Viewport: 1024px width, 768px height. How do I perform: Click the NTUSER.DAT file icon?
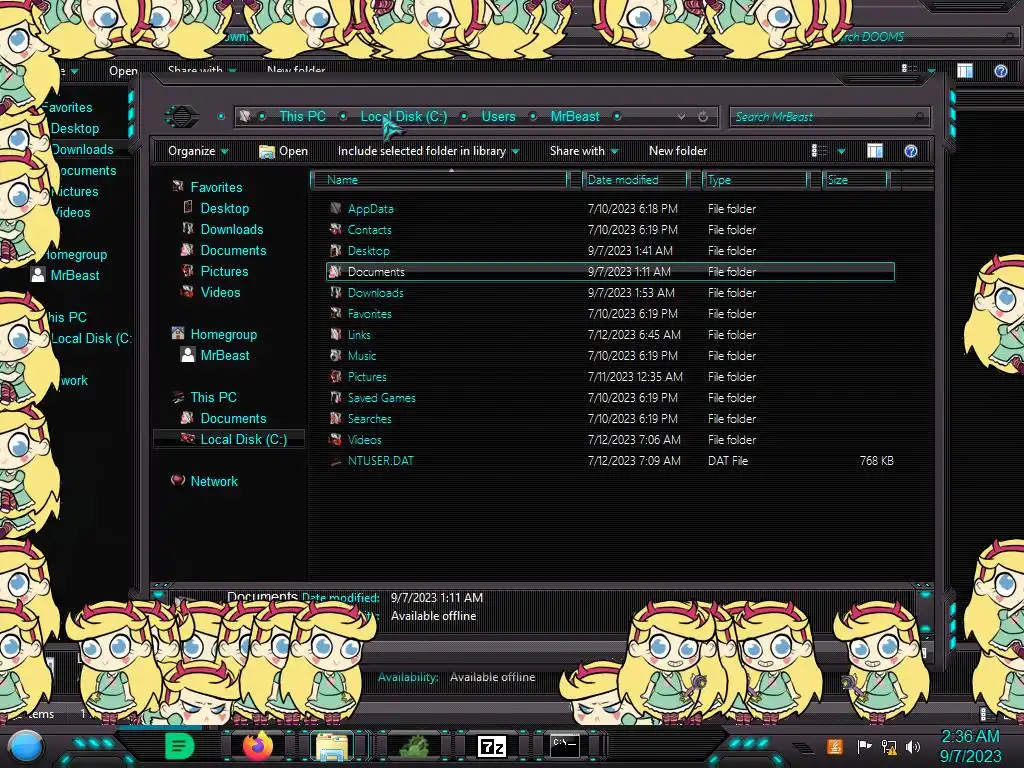click(336, 460)
